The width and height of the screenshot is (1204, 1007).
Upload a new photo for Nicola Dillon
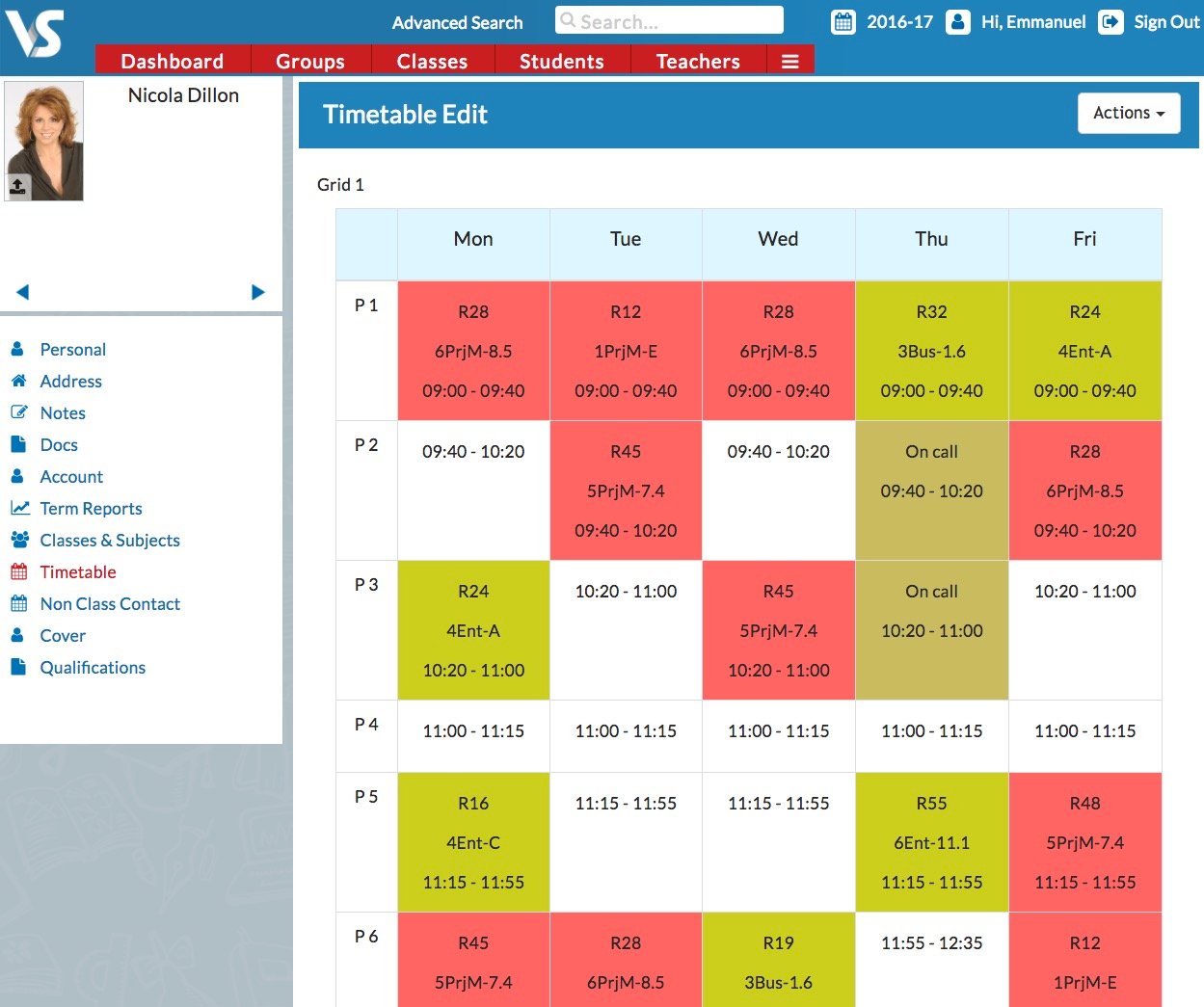pos(19,185)
